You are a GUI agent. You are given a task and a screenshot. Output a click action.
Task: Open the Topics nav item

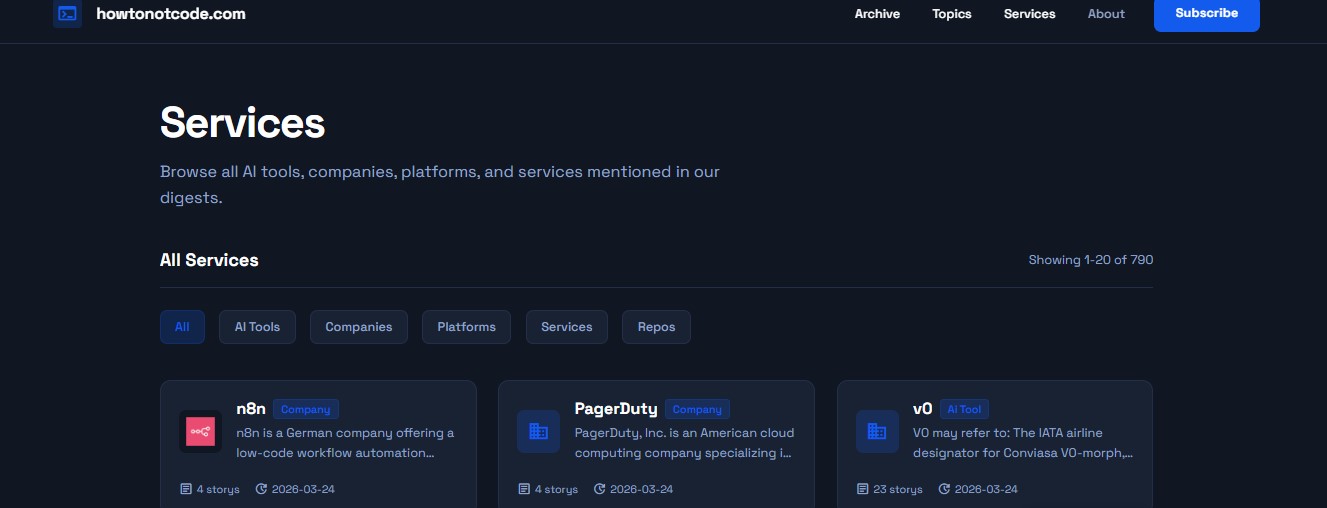tap(952, 14)
